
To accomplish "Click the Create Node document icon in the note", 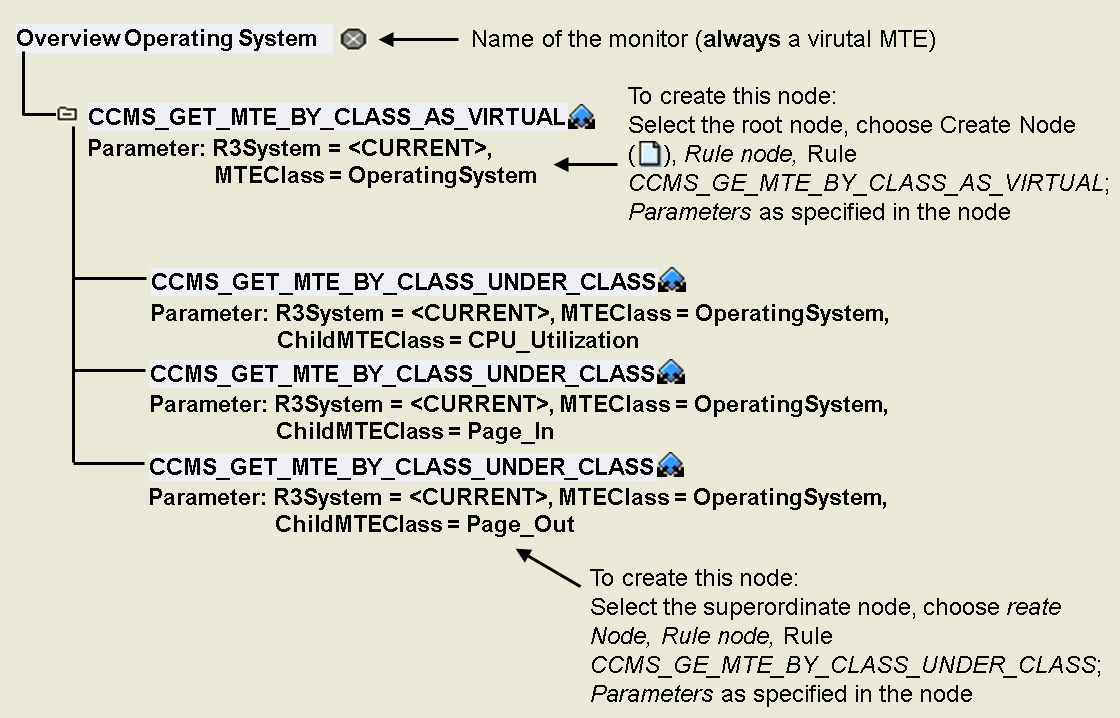I will (x=649, y=155).
